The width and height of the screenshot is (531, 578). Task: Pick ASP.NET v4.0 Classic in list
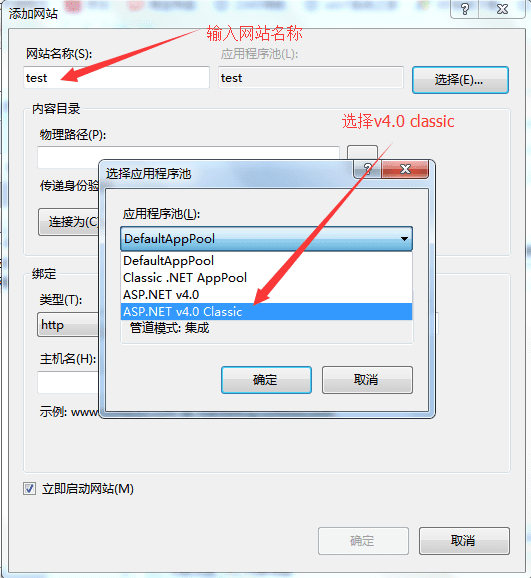click(x=266, y=311)
